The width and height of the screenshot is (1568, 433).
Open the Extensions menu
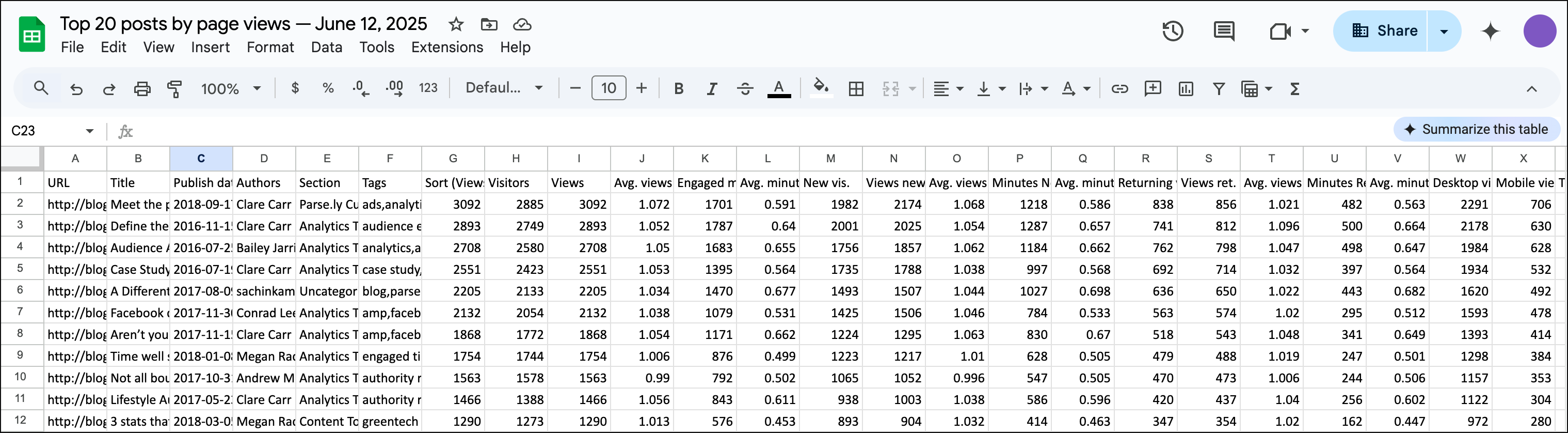point(447,47)
